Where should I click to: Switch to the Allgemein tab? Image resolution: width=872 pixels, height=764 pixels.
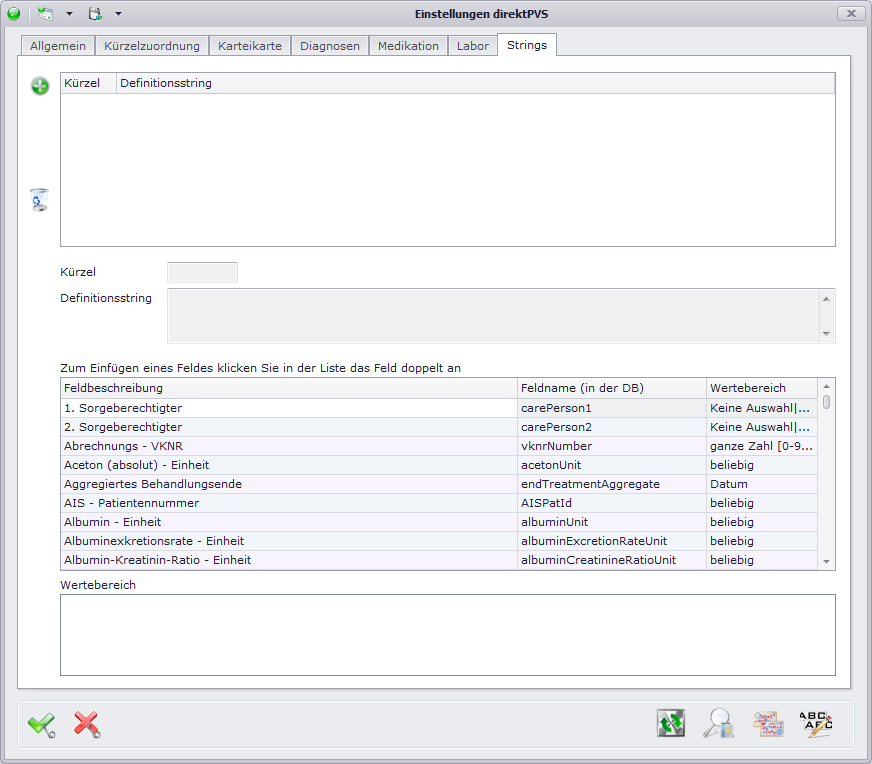(58, 46)
